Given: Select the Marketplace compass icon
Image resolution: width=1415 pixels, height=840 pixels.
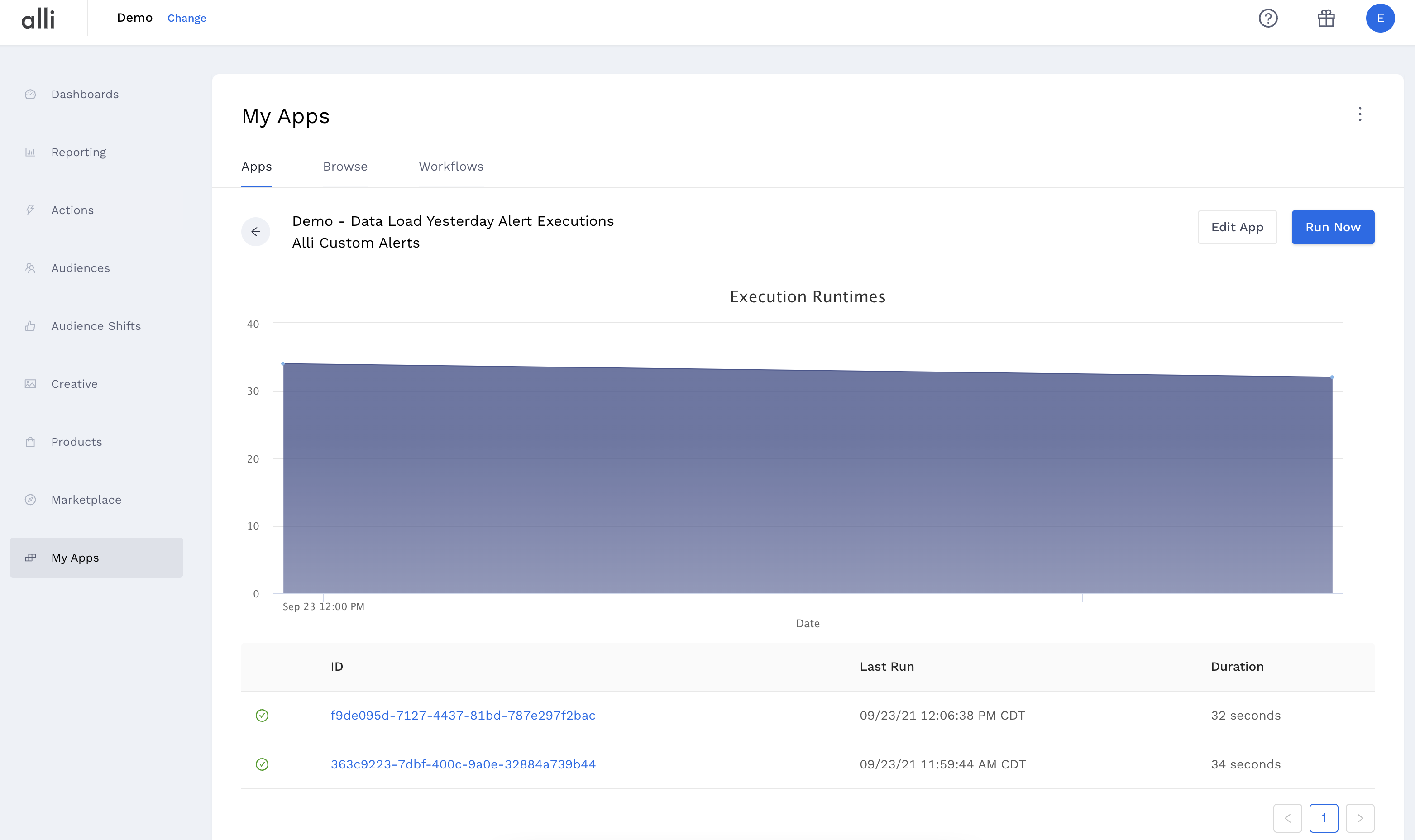Looking at the screenshot, I should tap(30, 499).
